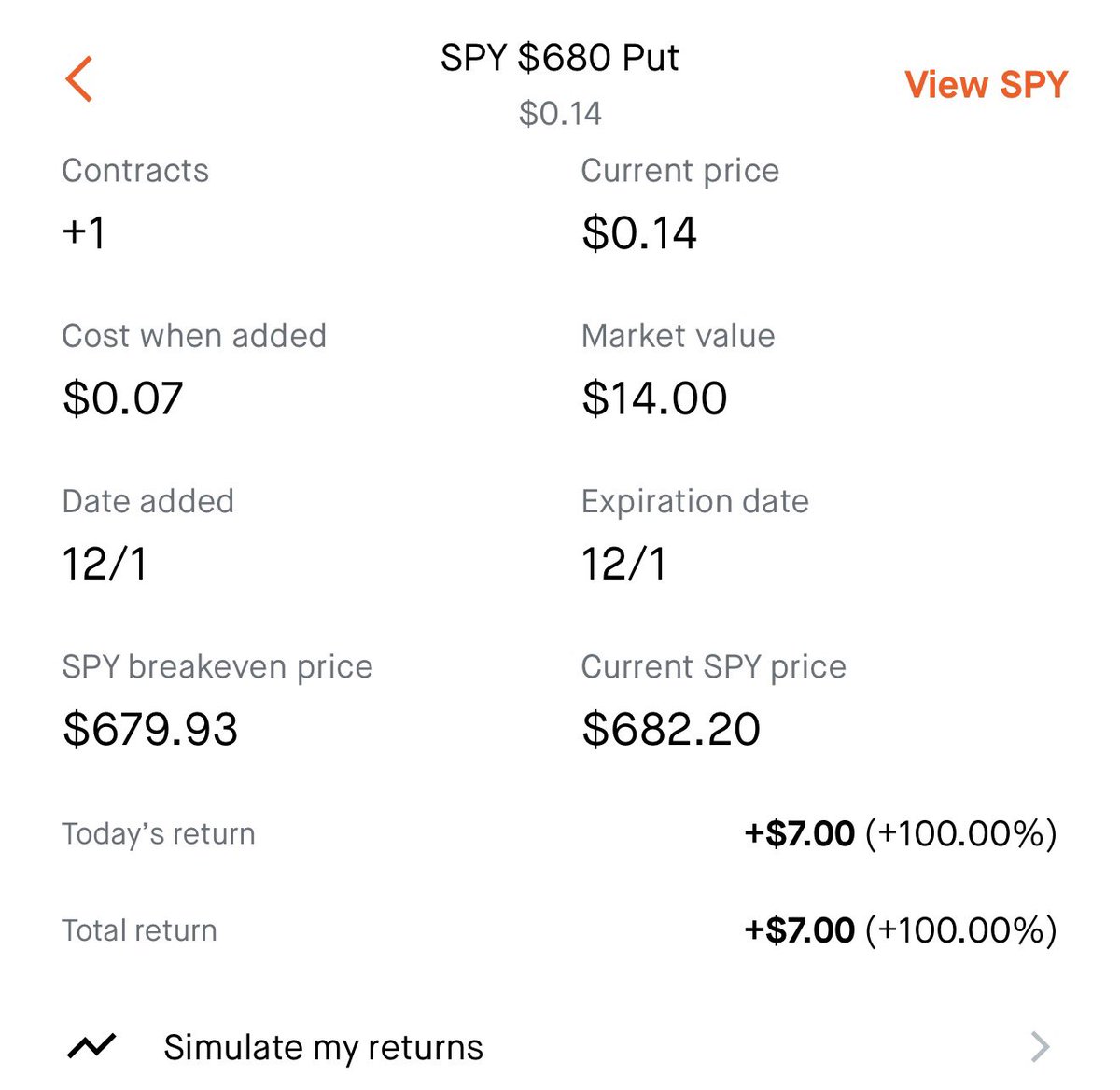Click the chart line icon beside Simulate
This screenshot has width=1120, height=1090.
[91, 1047]
